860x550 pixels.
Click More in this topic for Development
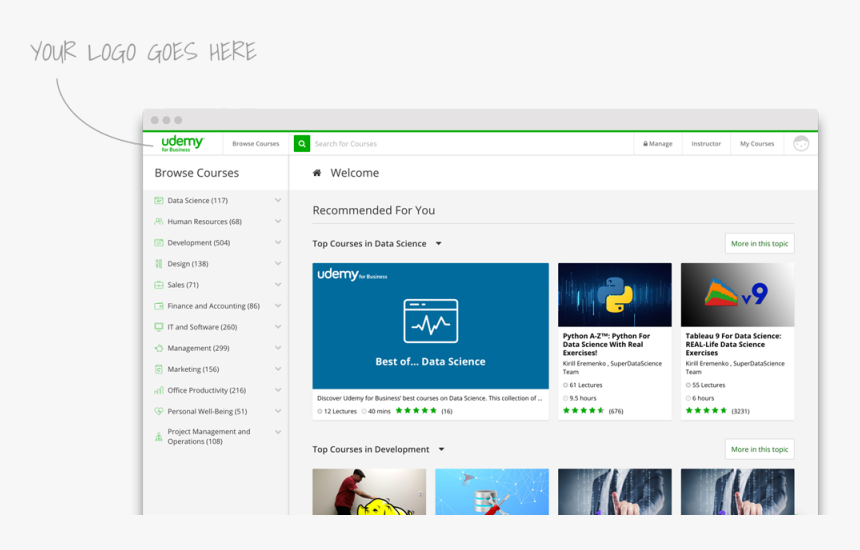tap(760, 449)
